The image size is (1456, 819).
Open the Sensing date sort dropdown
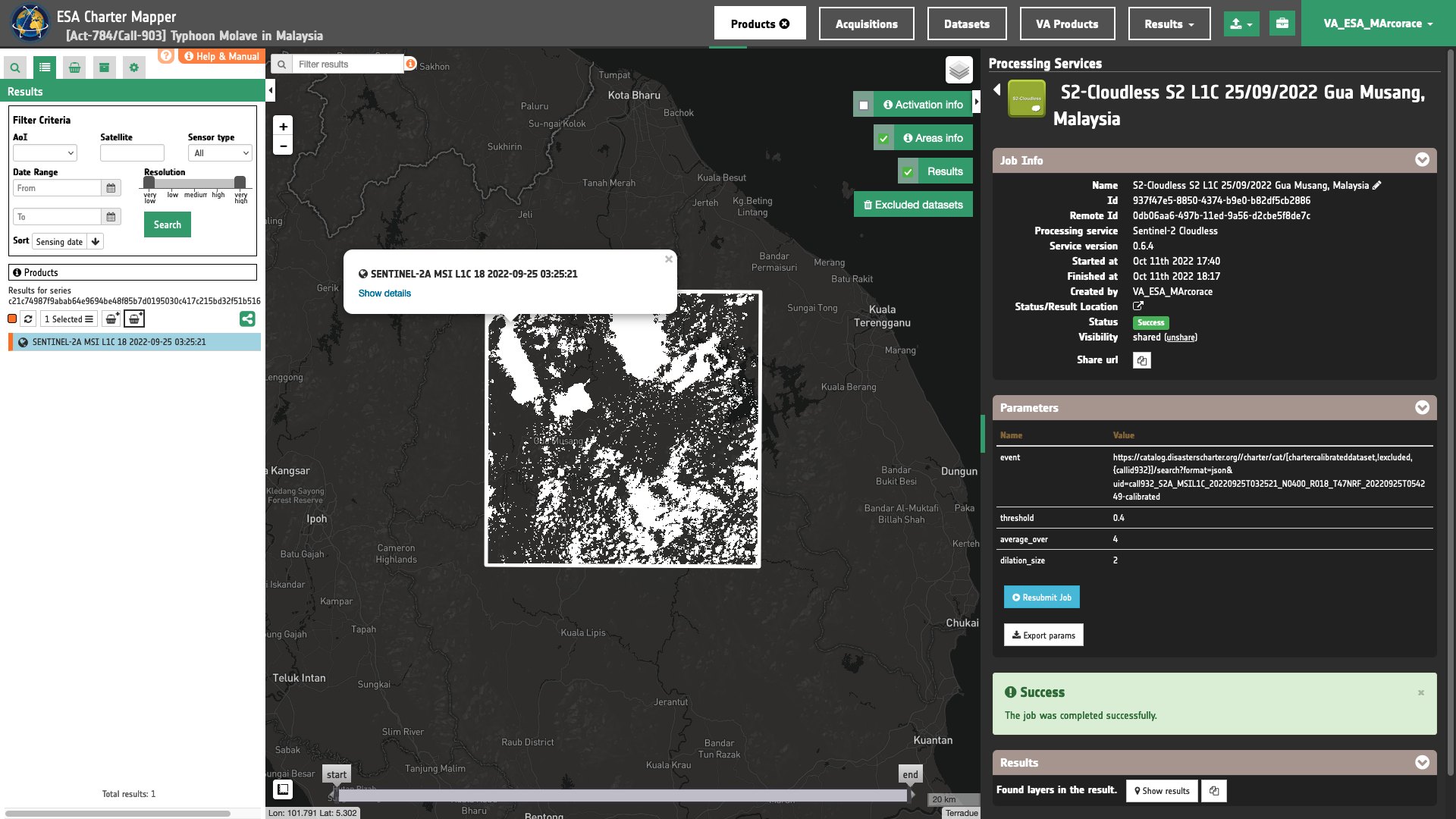[x=60, y=242]
